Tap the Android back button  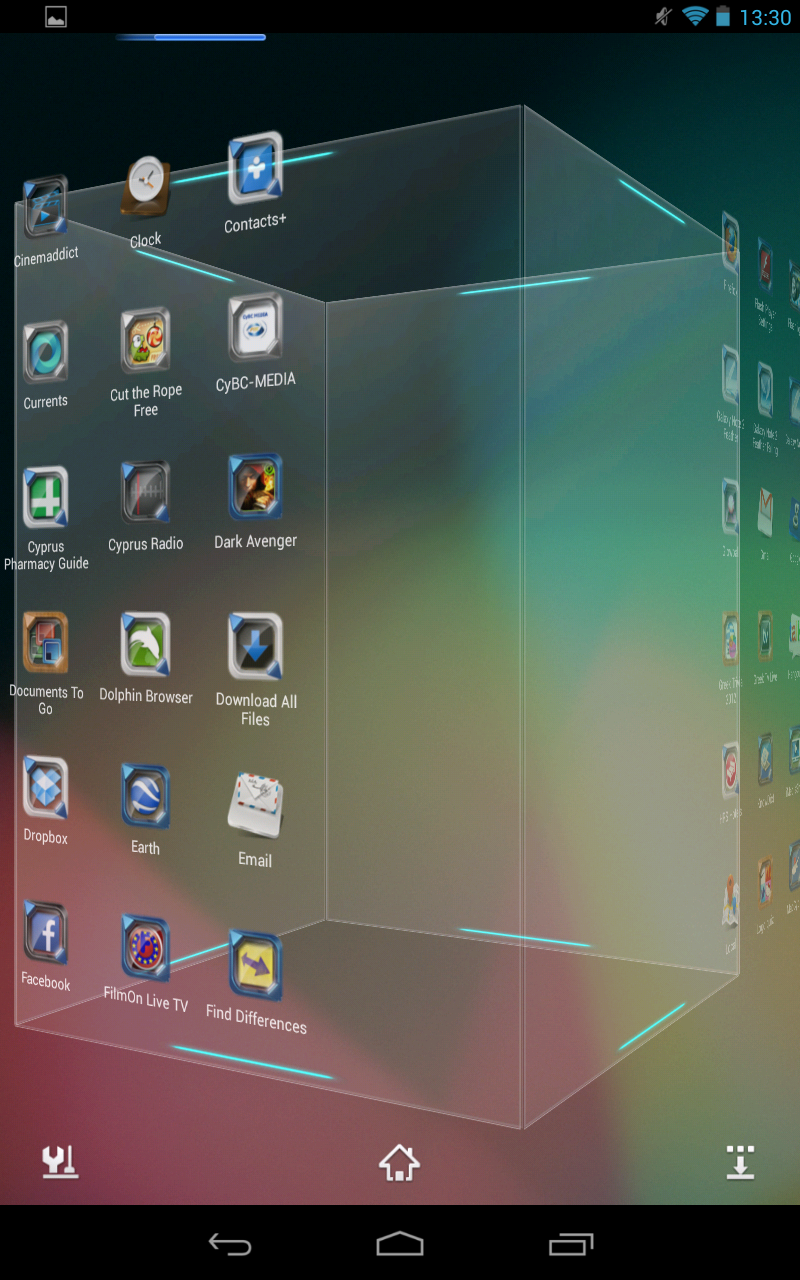[229, 1243]
